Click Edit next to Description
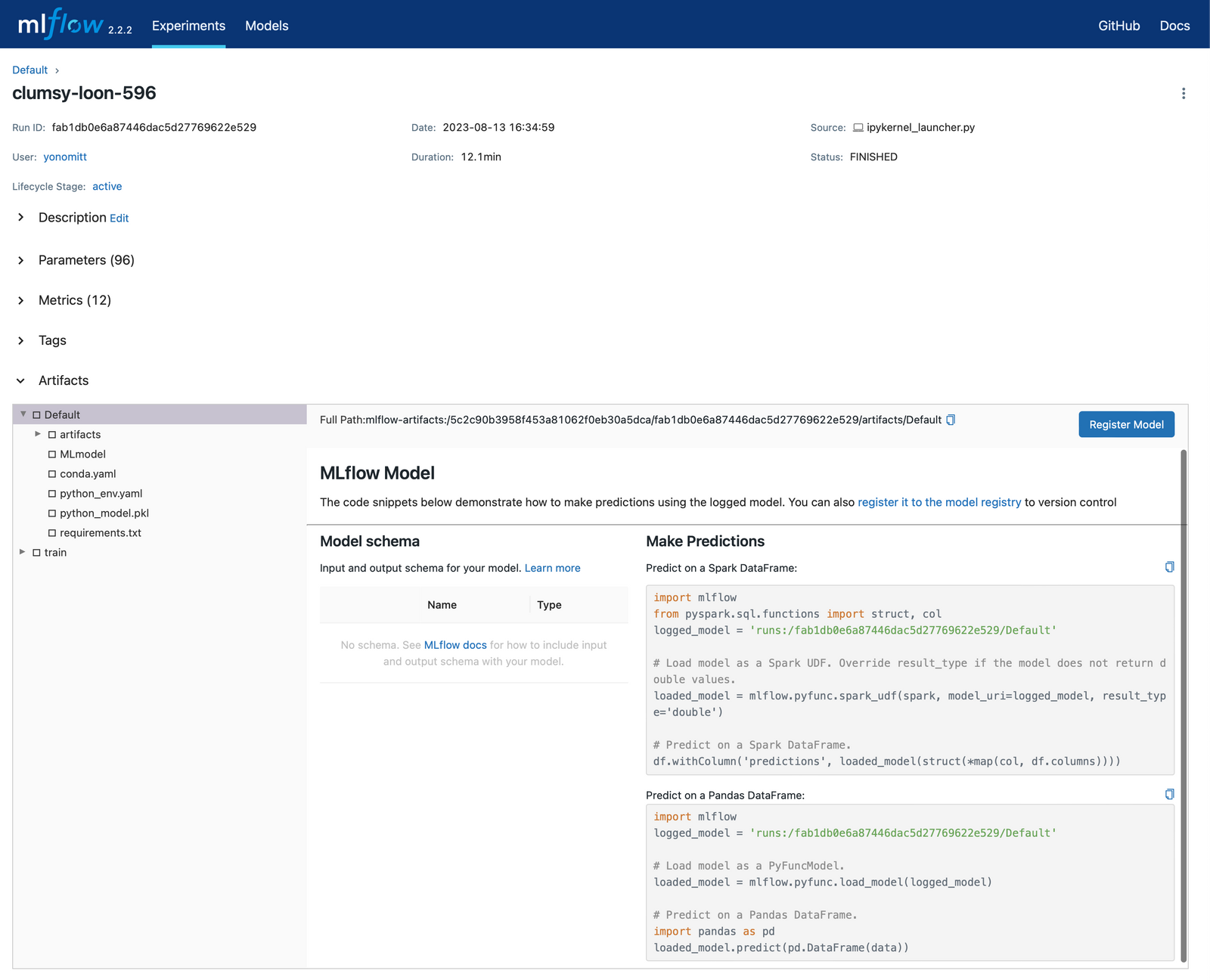 tap(119, 218)
